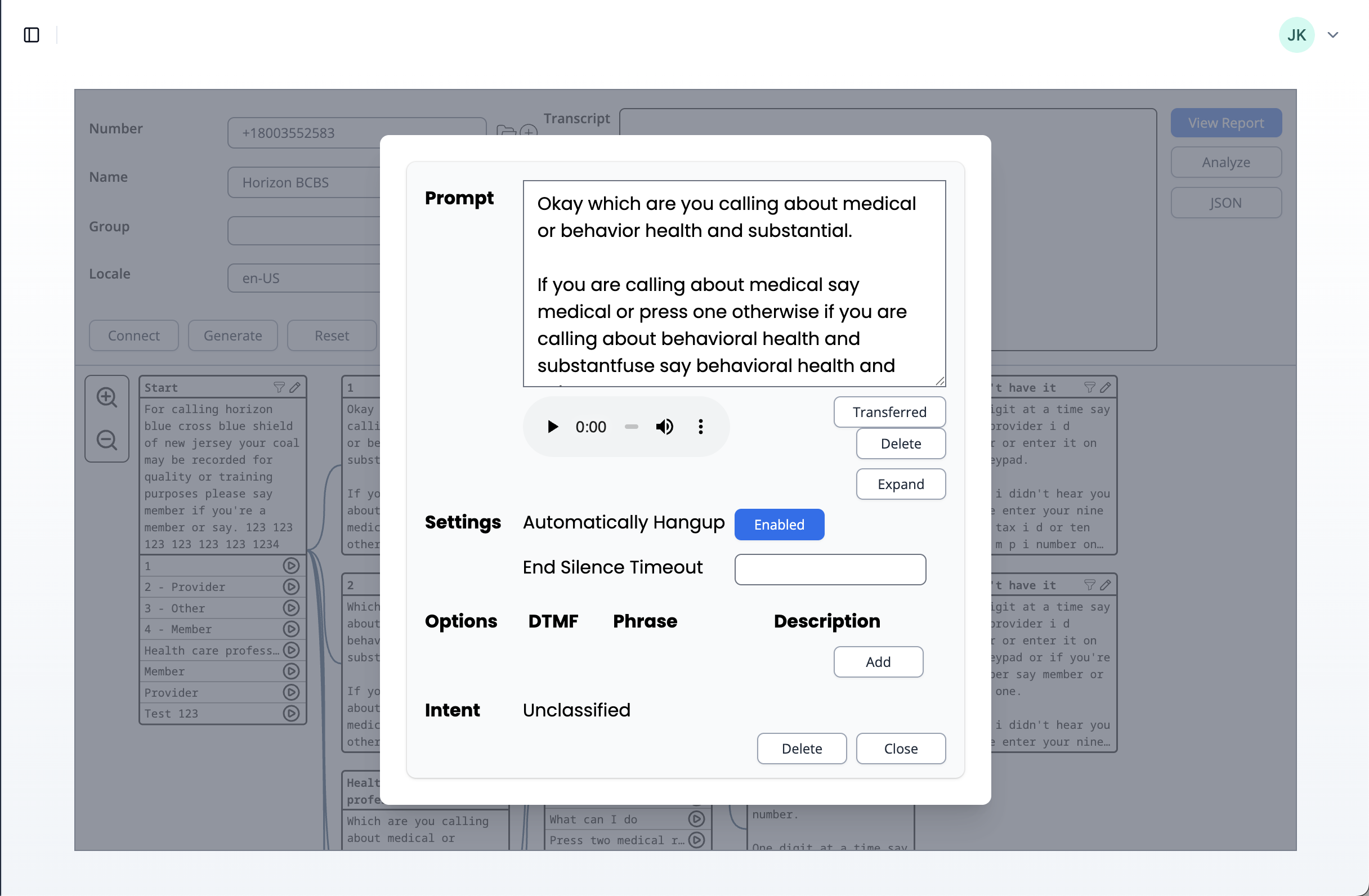Screen dimensions: 1369x896
Task: Filter the Start node using the funnel icon
Action: tap(280, 387)
